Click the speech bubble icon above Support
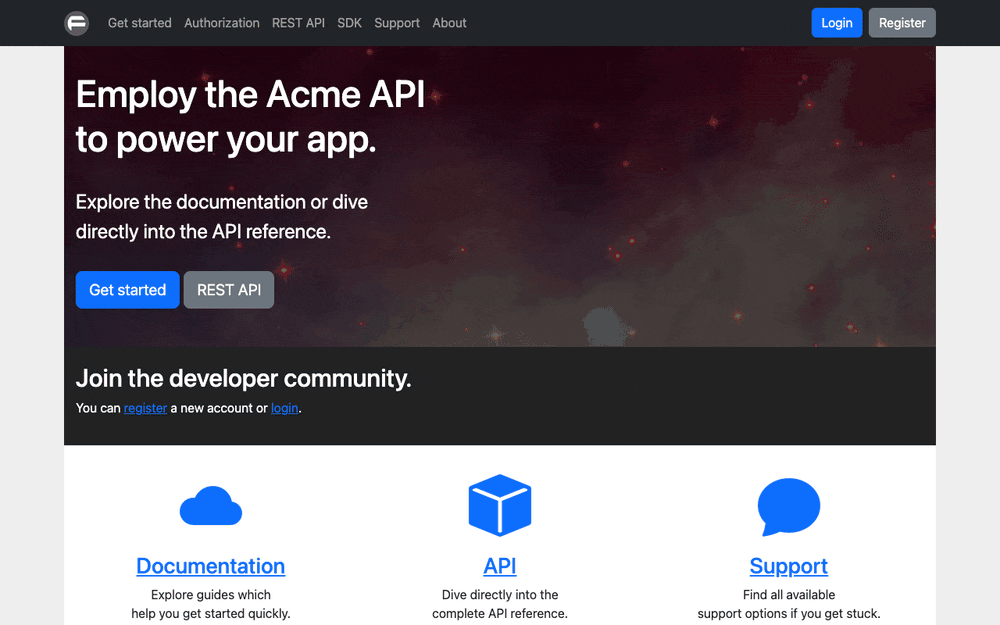Screen dimensions: 1000x625 [789, 507]
